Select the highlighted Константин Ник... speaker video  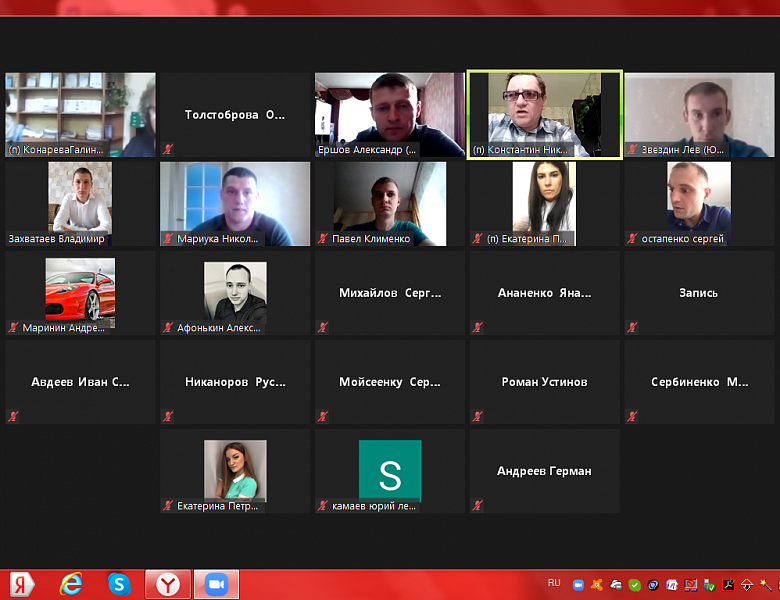[545, 115]
